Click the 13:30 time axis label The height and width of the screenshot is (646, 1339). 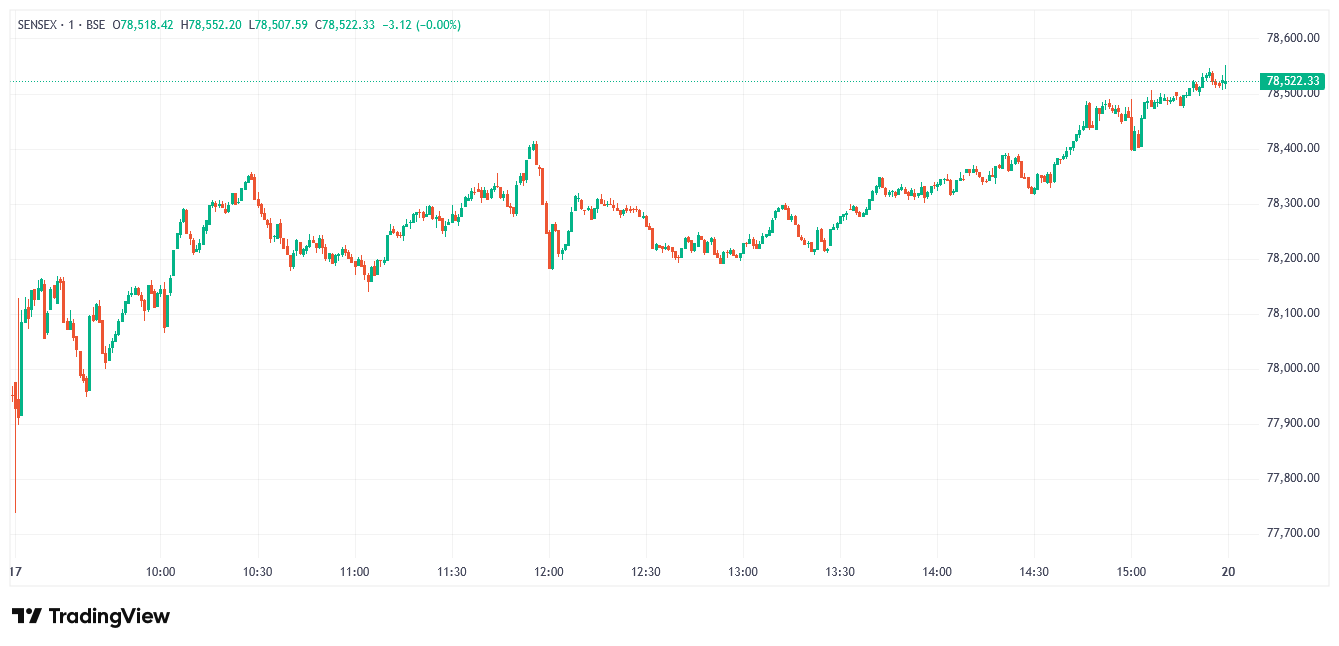840,572
